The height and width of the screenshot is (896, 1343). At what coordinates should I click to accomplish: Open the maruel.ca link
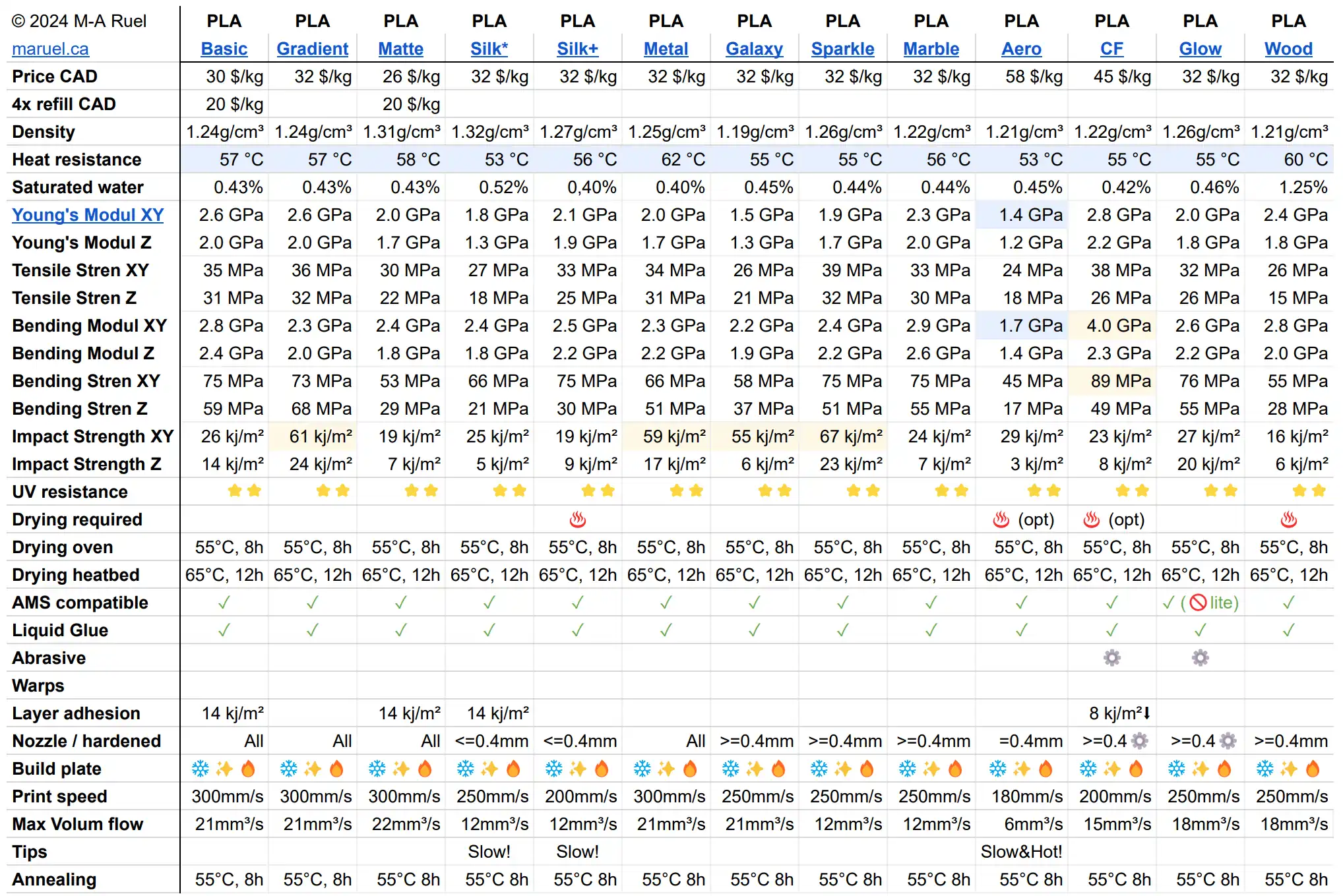pyautogui.click(x=50, y=49)
